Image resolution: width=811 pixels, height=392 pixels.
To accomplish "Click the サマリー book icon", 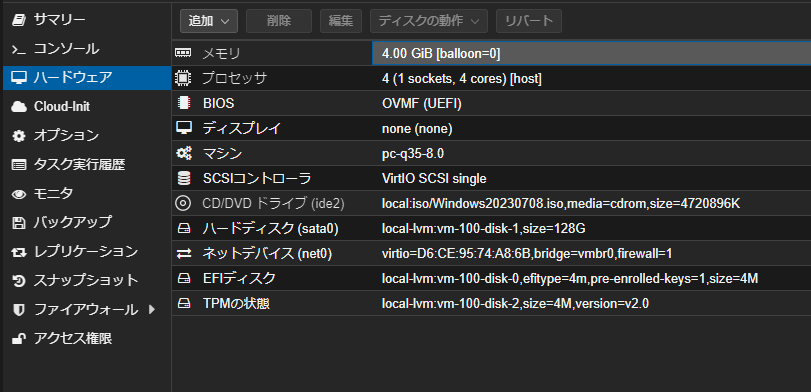I will (19, 20).
